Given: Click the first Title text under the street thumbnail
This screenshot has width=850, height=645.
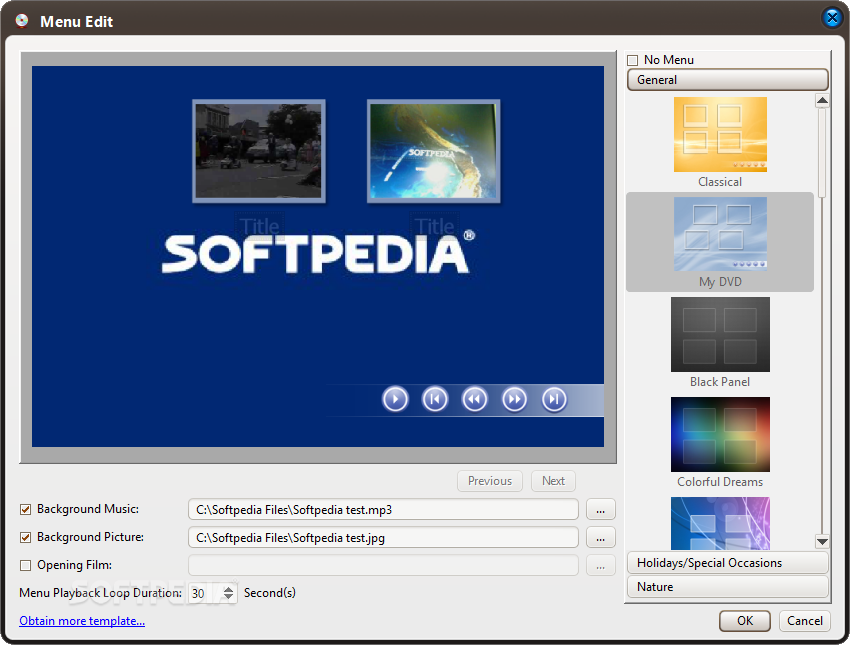Looking at the screenshot, I should (260, 227).
